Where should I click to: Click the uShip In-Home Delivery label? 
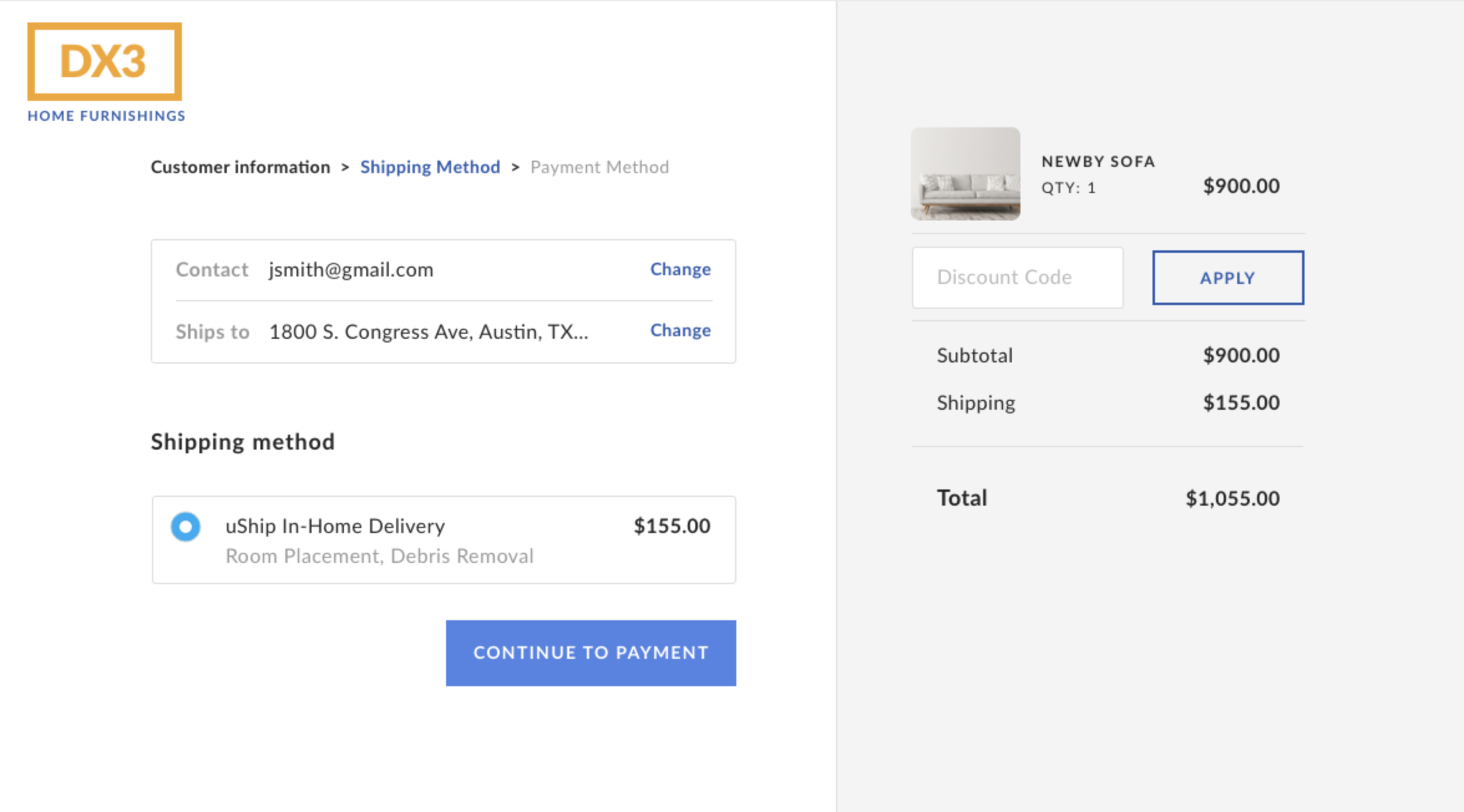coord(335,526)
